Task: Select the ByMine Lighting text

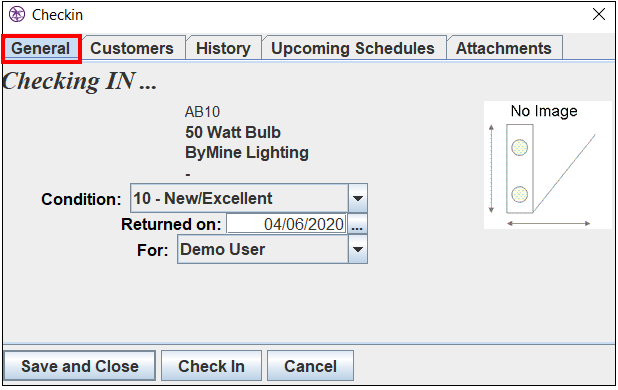Action: point(247,152)
